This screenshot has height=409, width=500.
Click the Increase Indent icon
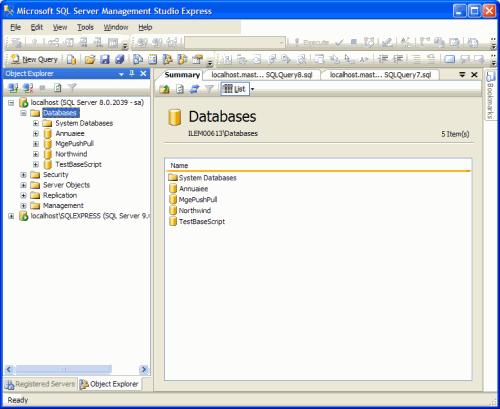tap(398, 59)
